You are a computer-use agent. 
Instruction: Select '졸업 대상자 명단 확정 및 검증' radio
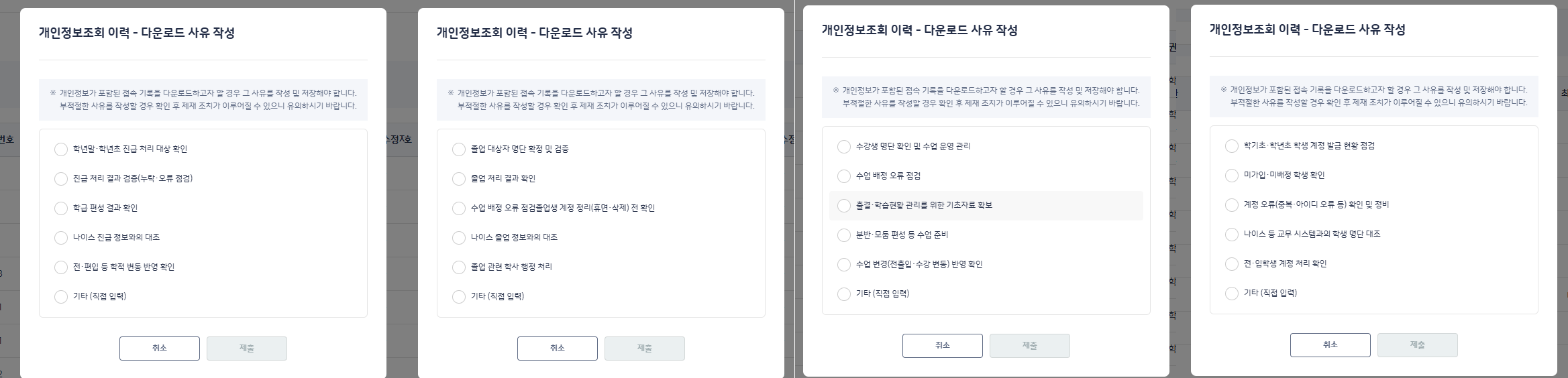[459, 149]
